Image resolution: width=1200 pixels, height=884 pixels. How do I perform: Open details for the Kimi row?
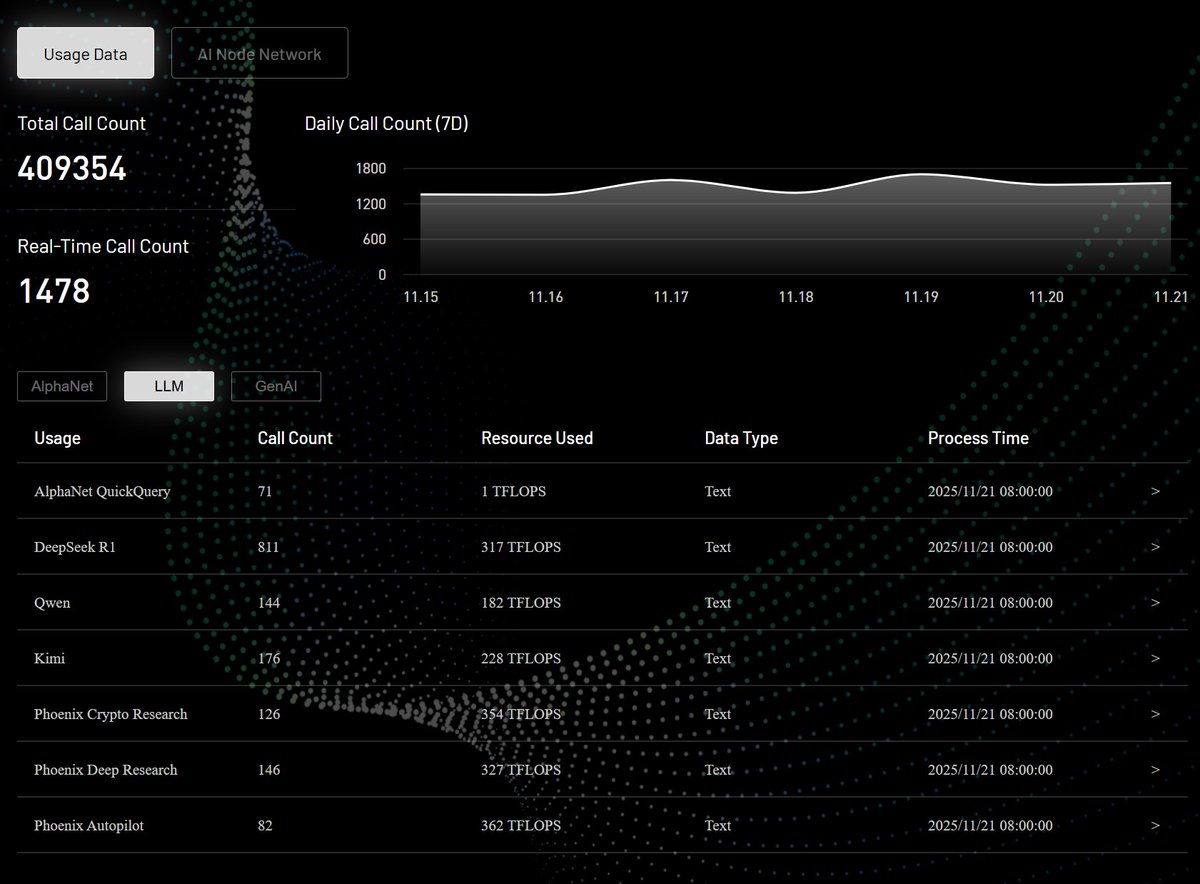(x=1155, y=658)
